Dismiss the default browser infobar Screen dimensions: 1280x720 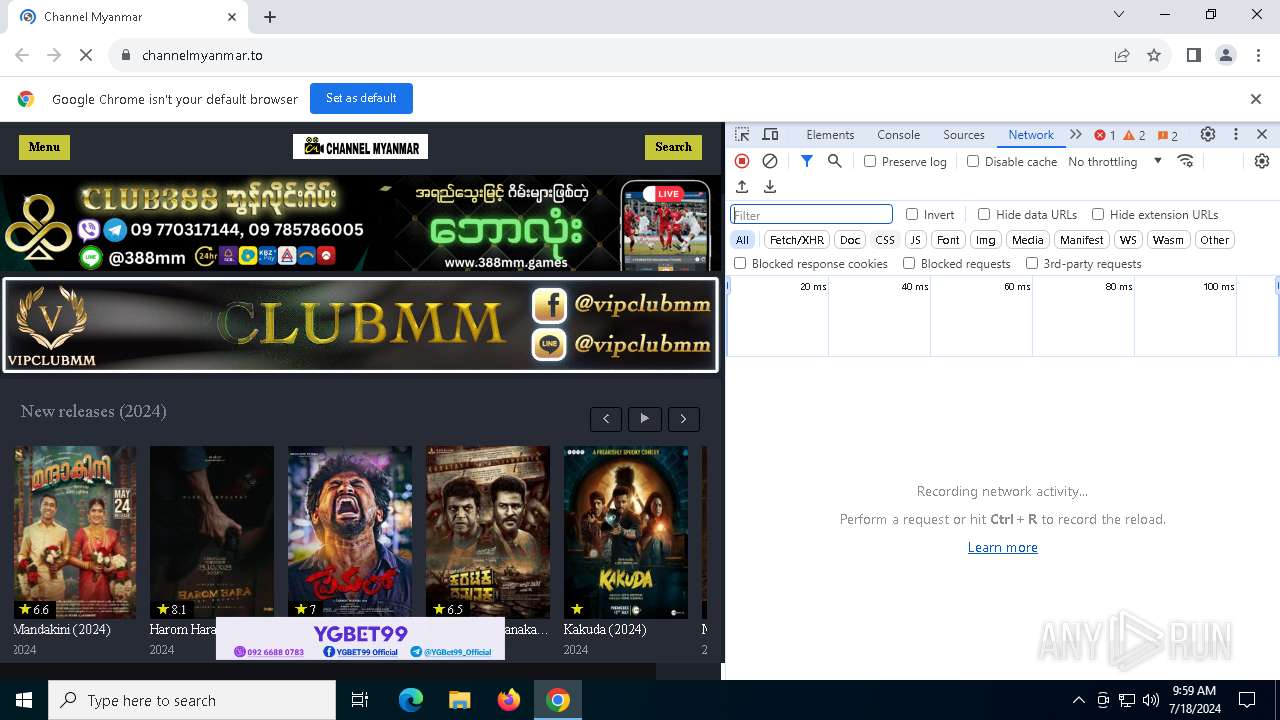coord(1256,99)
